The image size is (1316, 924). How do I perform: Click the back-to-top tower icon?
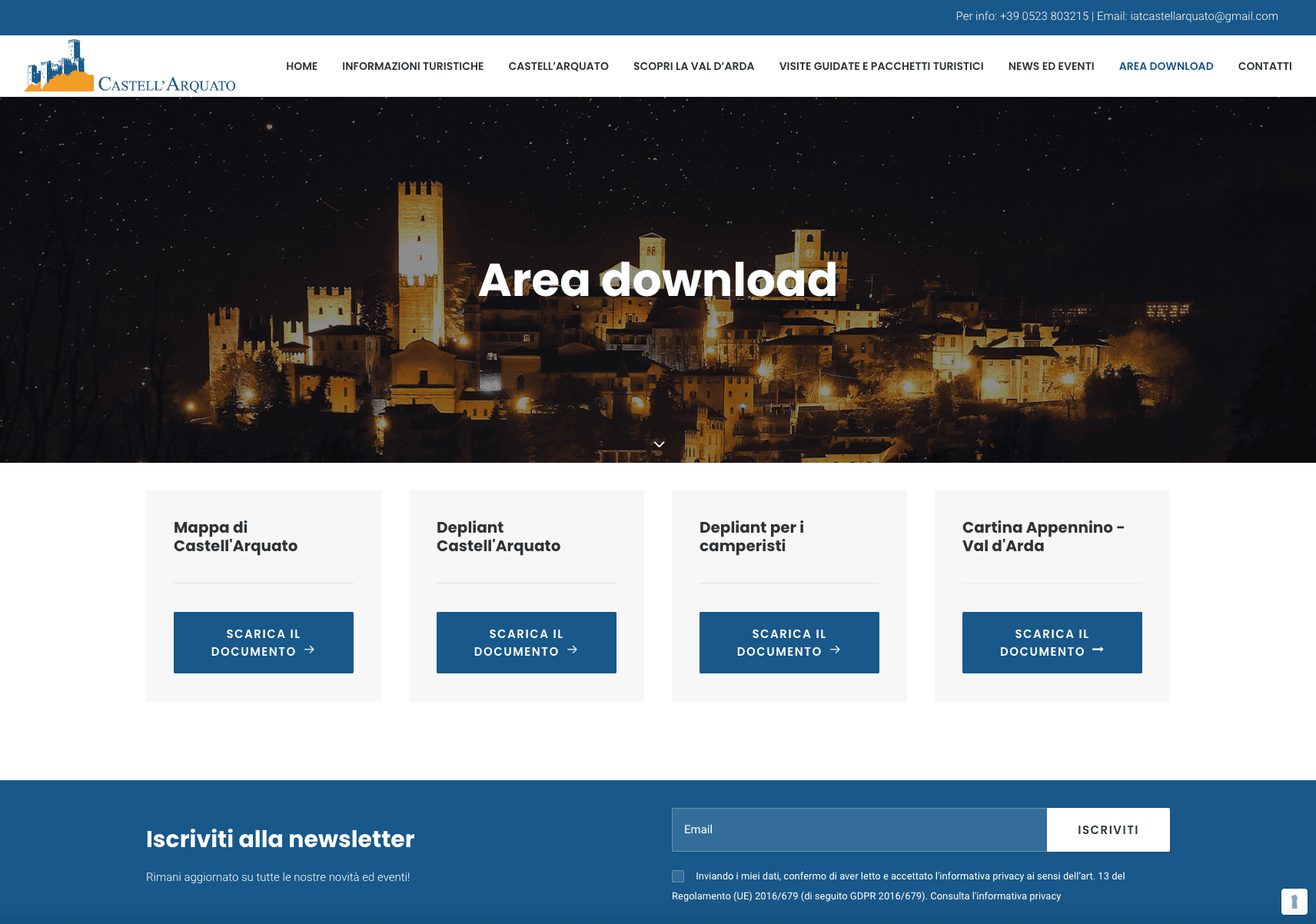[x=1294, y=901]
